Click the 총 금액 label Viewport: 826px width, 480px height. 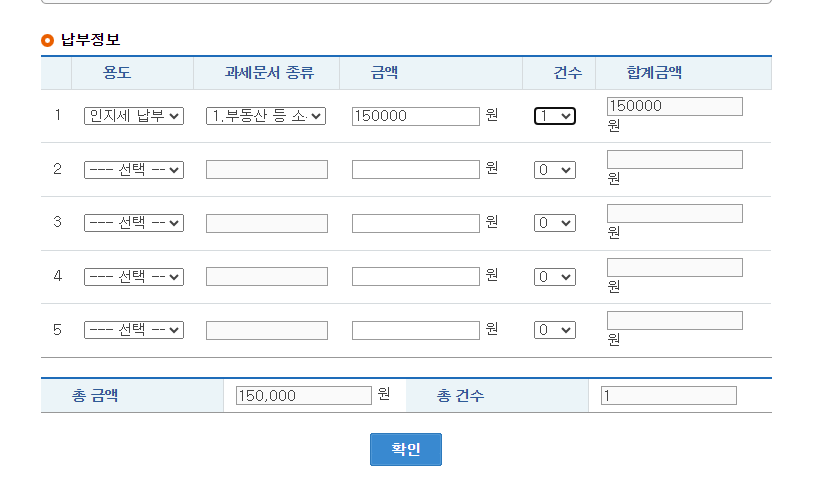[x=95, y=395]
